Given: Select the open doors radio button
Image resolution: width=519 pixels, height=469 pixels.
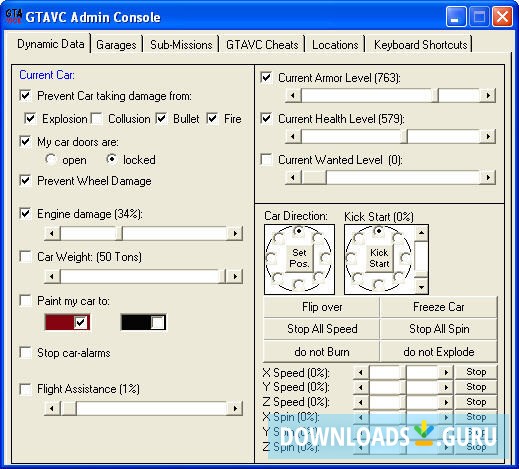Looking at the screenshot, I should [x=51, y=159].
